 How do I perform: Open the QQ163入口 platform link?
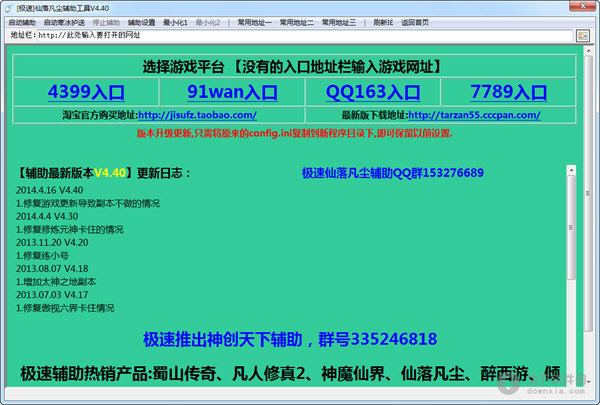373,92
